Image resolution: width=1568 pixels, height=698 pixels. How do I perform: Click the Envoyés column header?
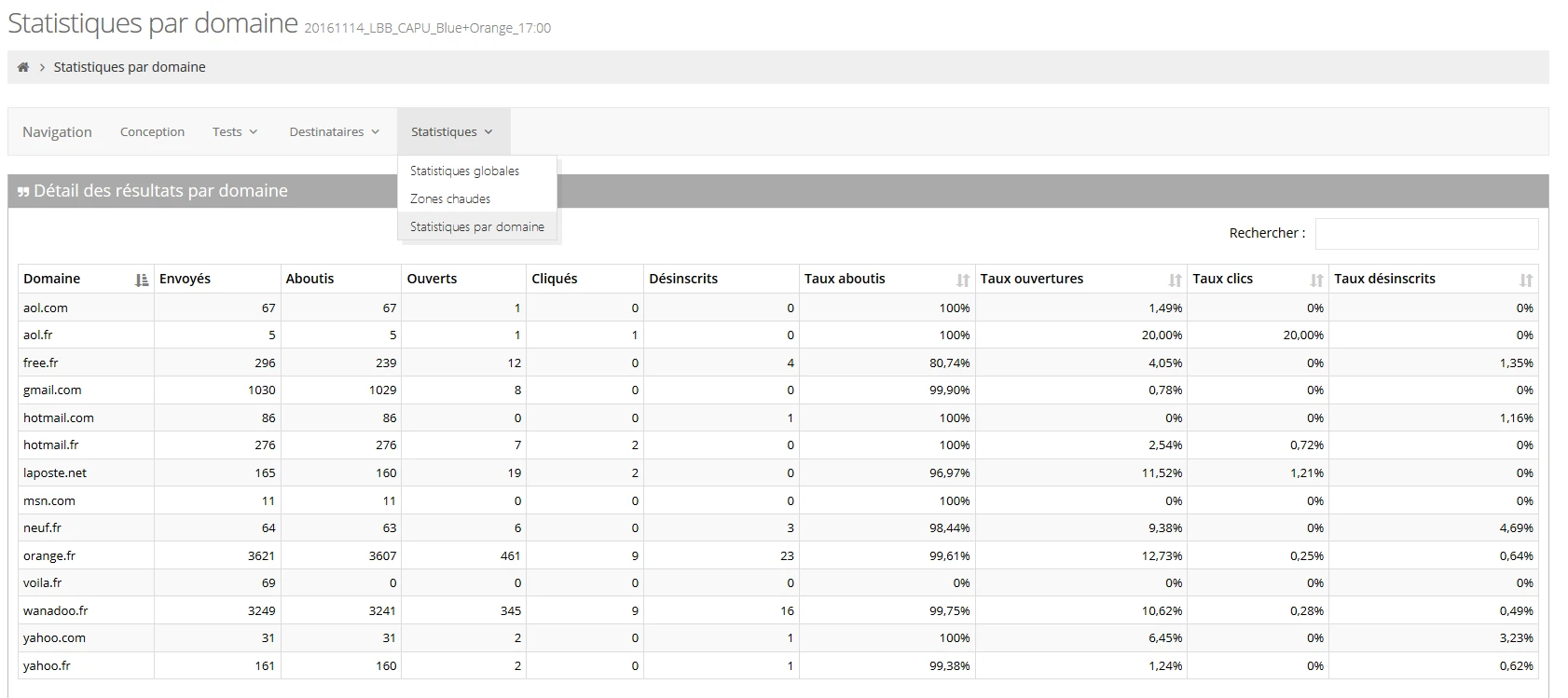coord(185,279)
